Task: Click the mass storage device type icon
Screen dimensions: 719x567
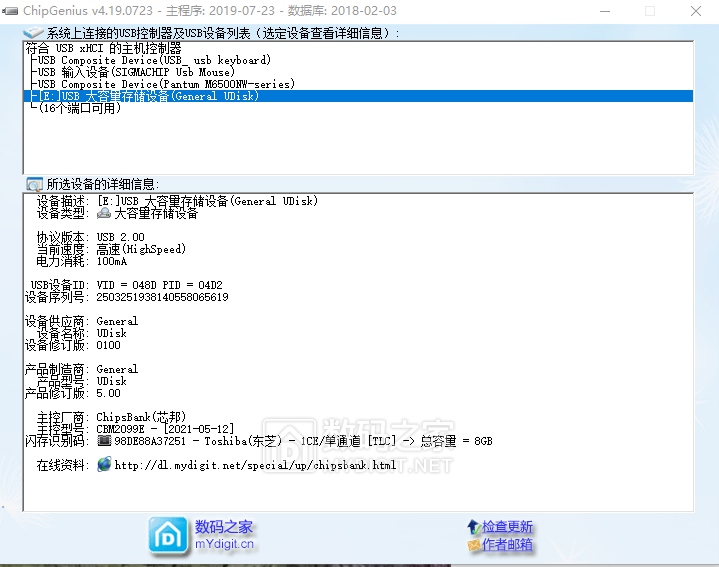Action: click(x=104, y=213)
